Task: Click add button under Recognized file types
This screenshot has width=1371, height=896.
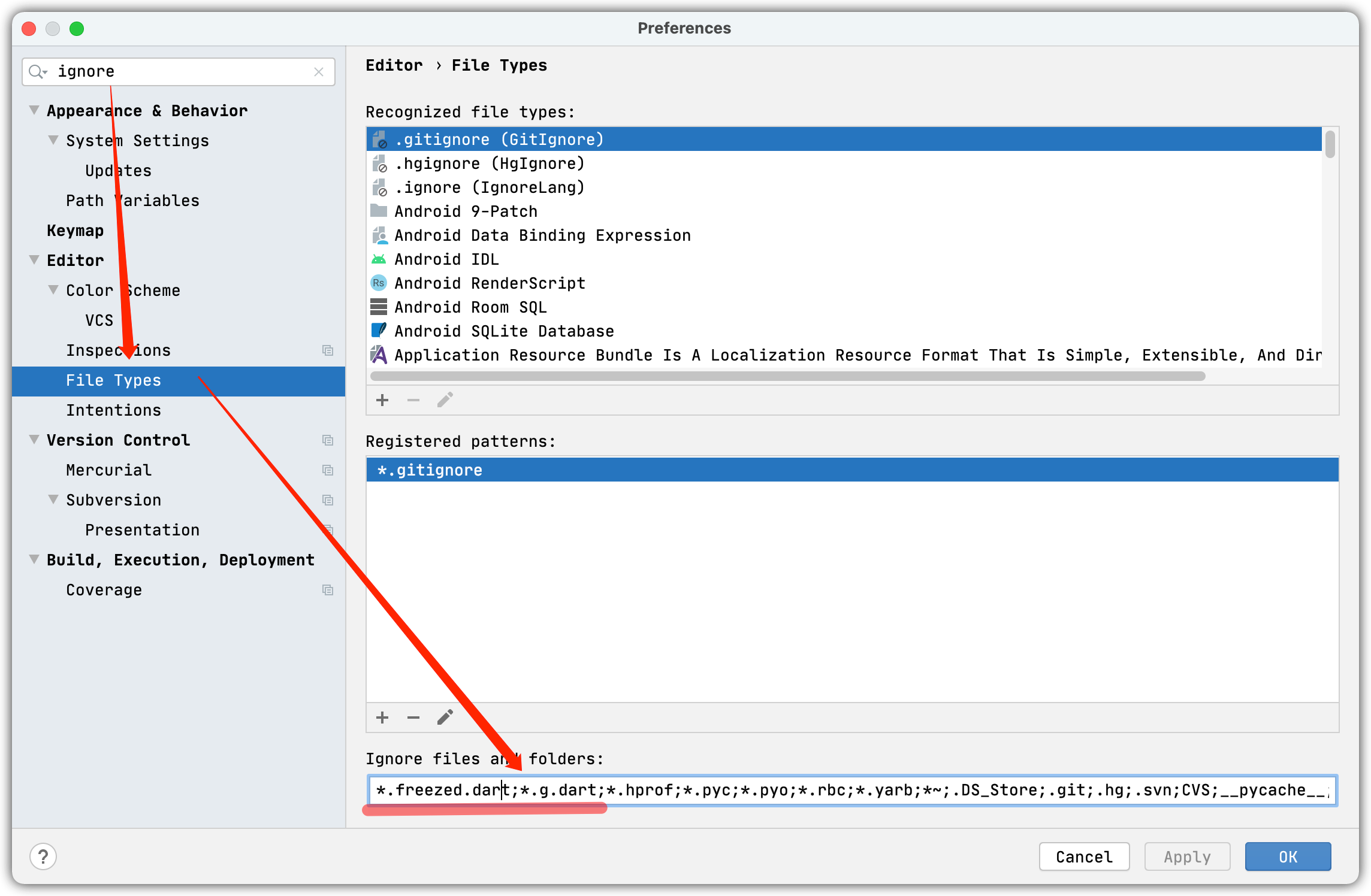Action: tap(382, 400)
